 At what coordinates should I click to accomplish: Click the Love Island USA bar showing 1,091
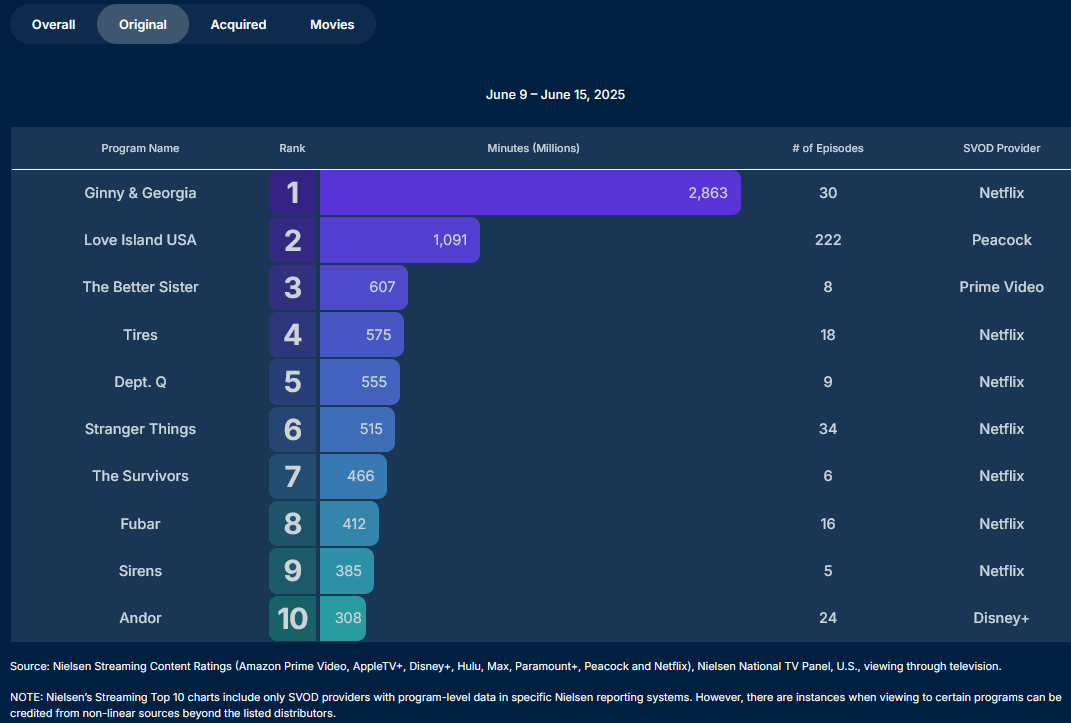400,240
